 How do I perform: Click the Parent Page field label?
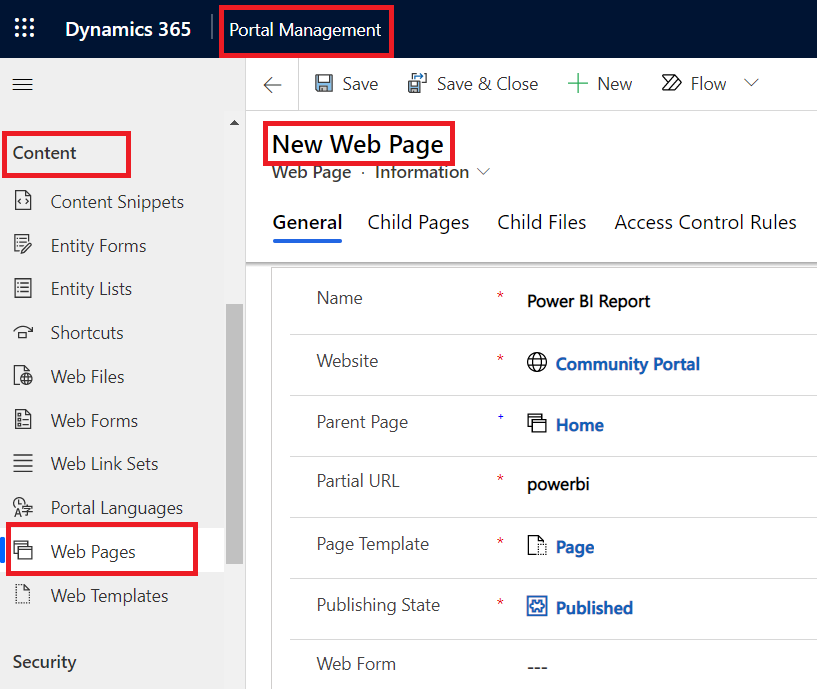362,422
